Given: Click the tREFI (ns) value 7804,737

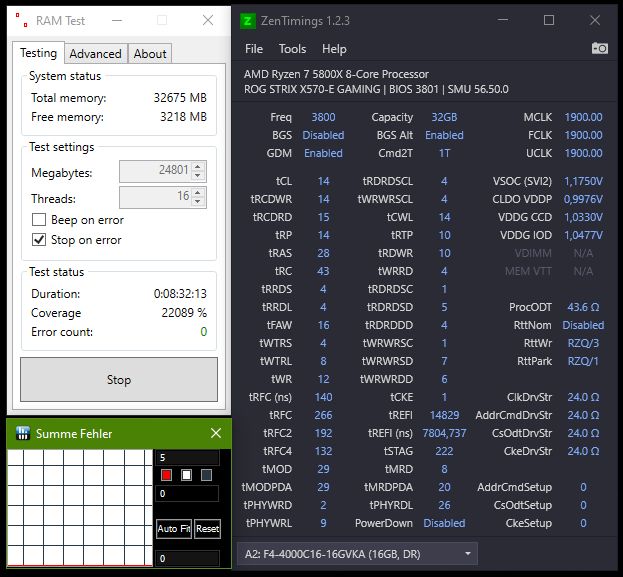Looking at the screenshot, I should 444,433.
